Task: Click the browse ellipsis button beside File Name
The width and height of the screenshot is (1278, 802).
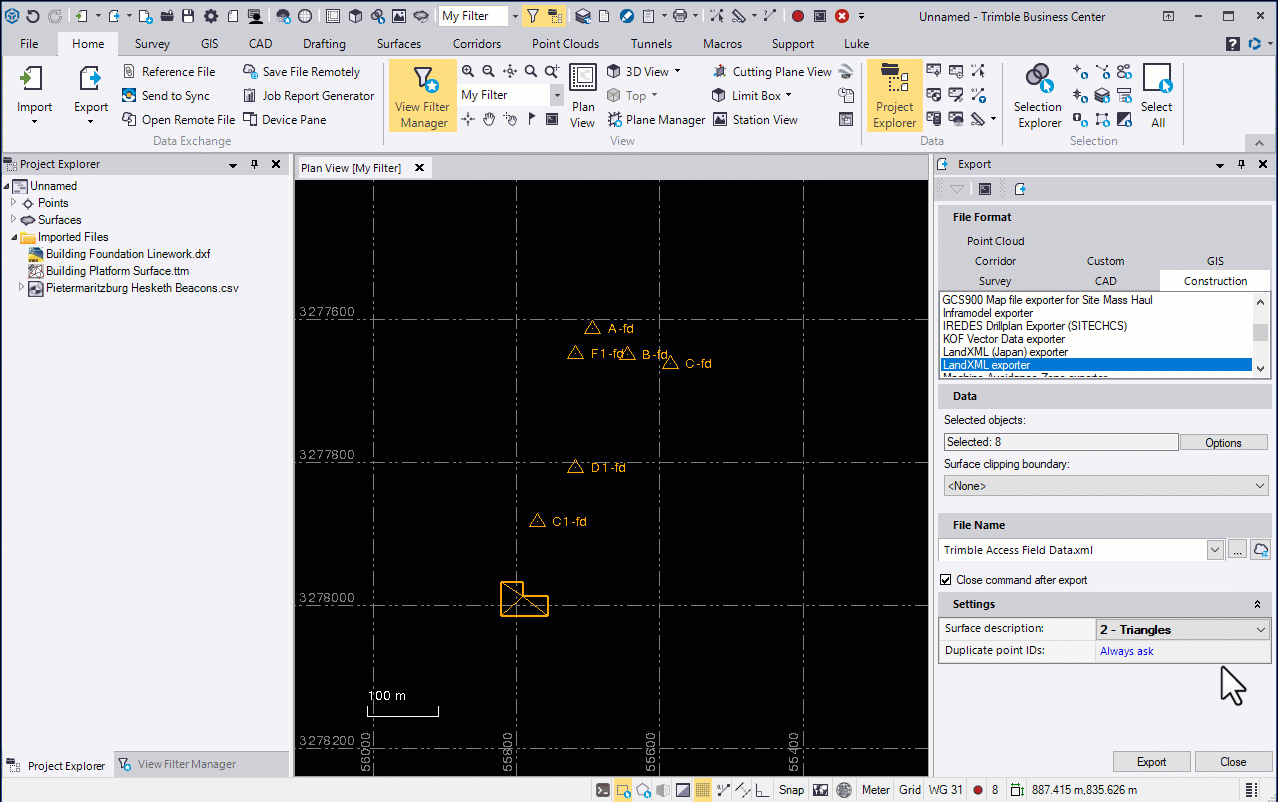Action: [x=1237, y=550]
